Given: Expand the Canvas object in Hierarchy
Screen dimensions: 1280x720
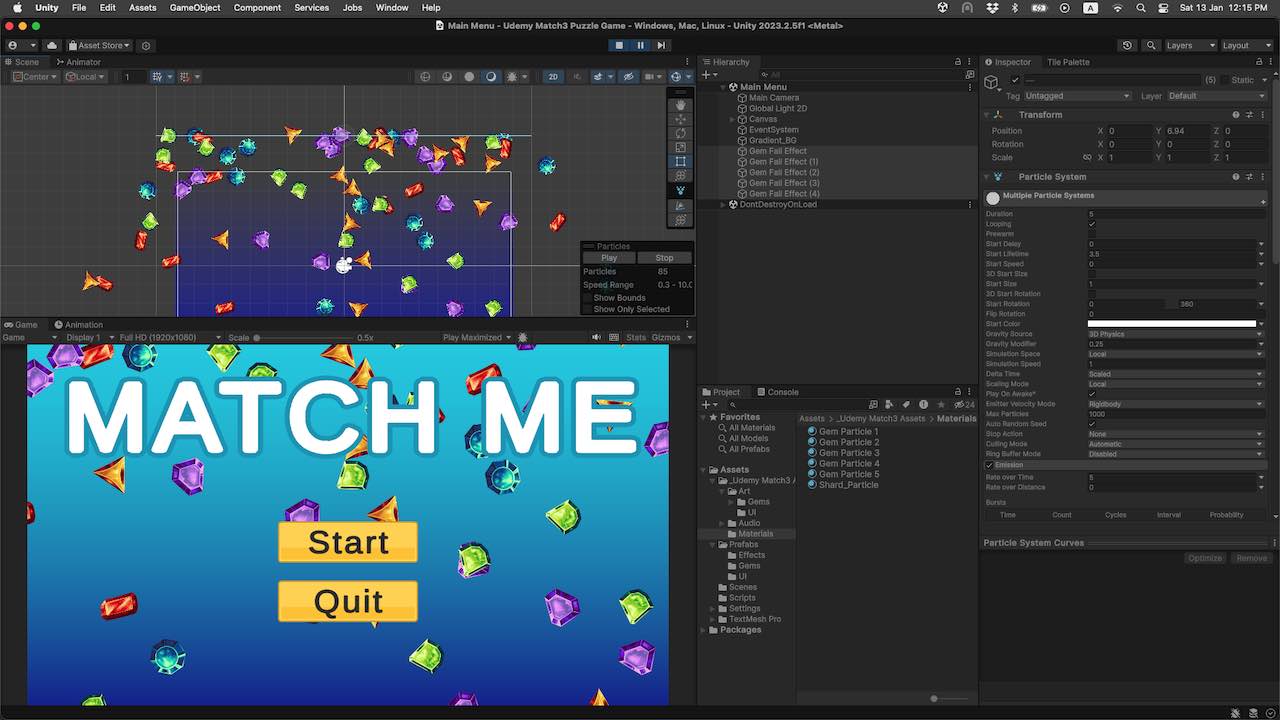Looking at the screenshot, I should click(x=733, y=119).
